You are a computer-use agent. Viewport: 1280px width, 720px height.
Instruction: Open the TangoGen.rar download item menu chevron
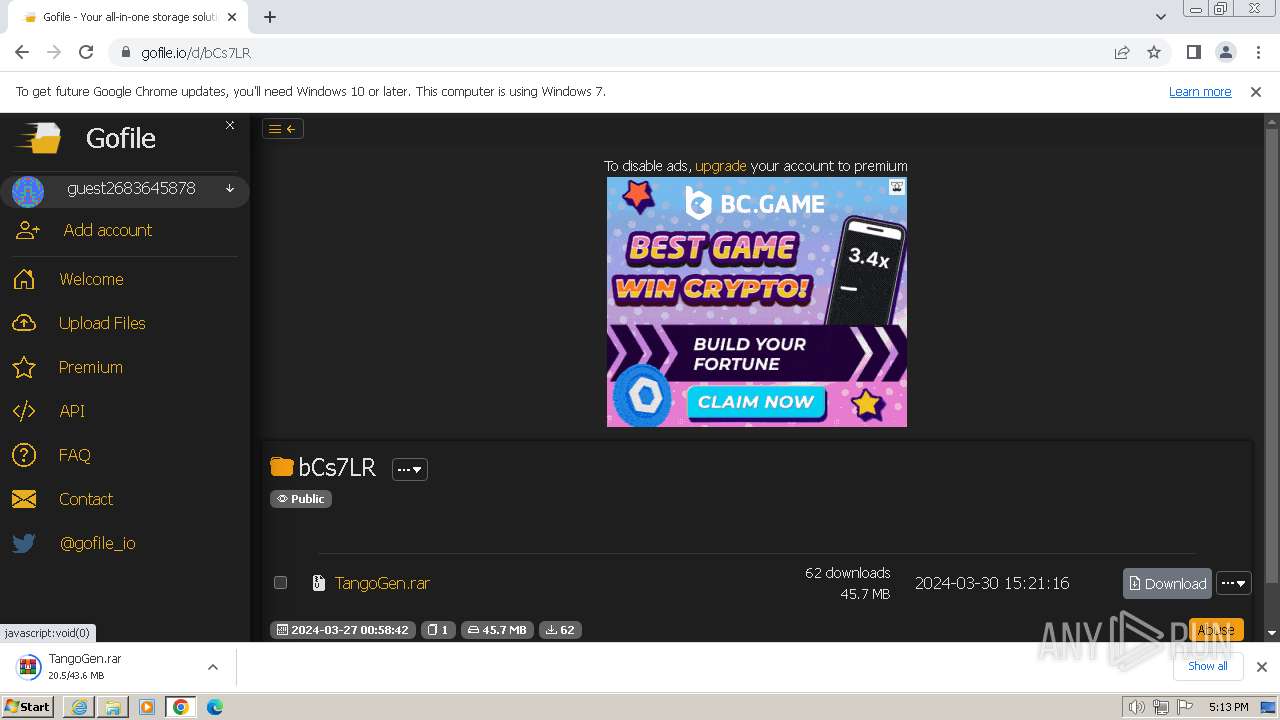[x=212, y=667]
